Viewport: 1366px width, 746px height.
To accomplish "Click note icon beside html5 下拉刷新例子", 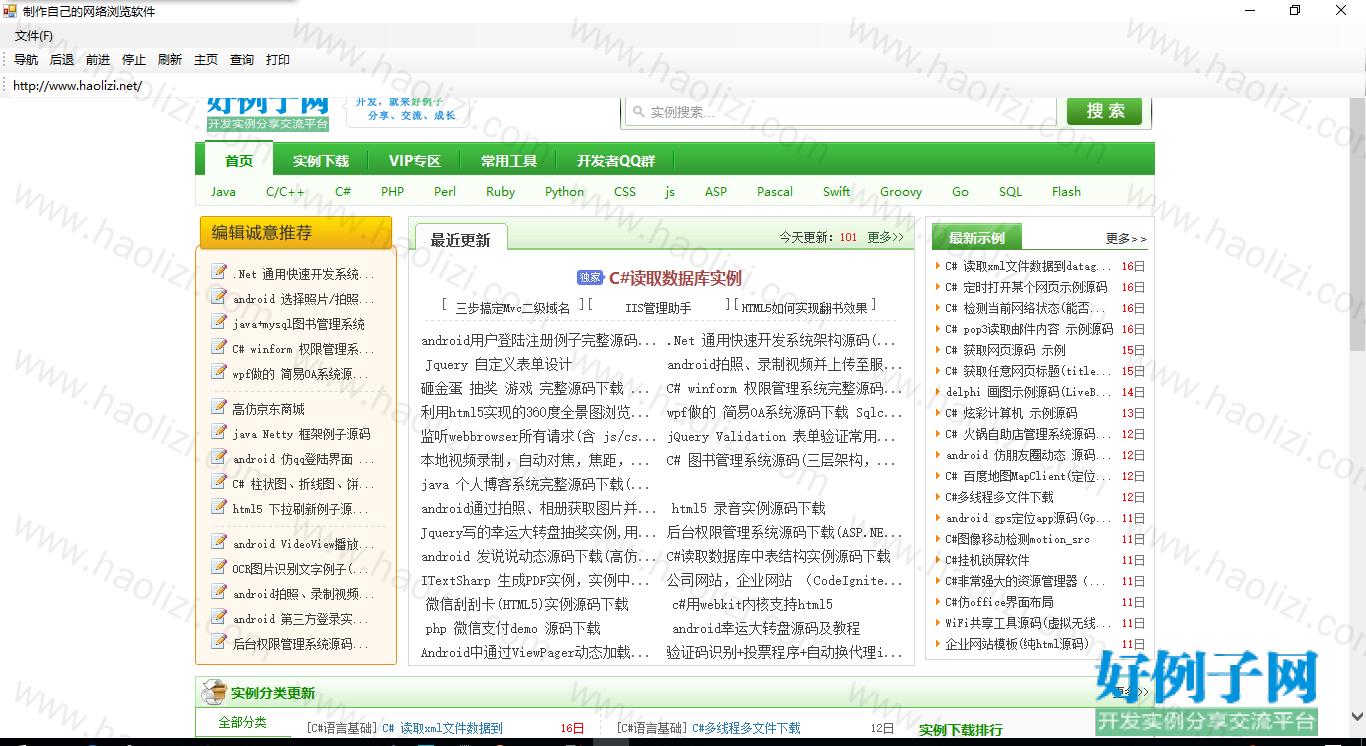I will 219,506.
